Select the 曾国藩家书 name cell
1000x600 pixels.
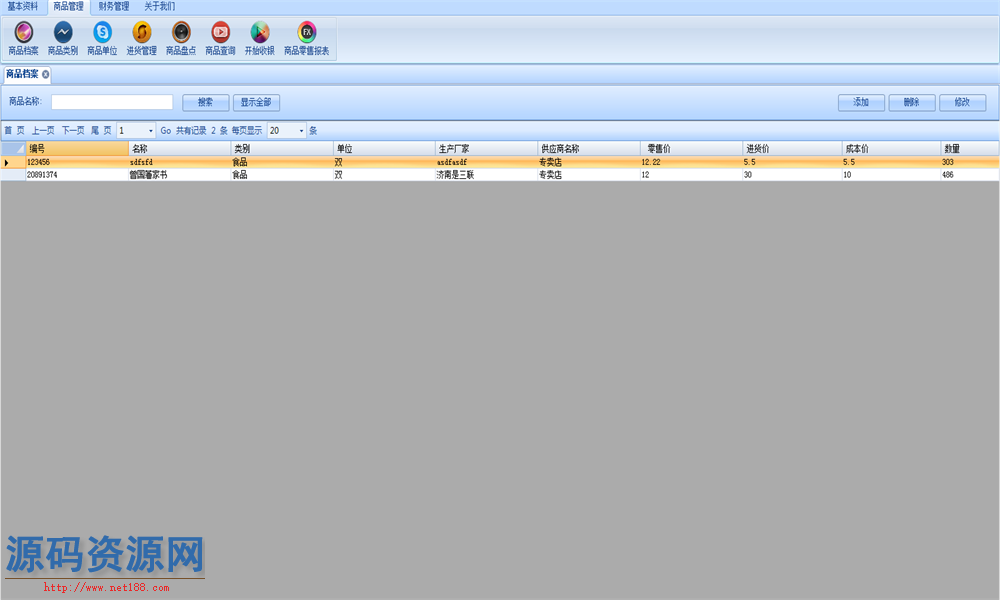180,175
